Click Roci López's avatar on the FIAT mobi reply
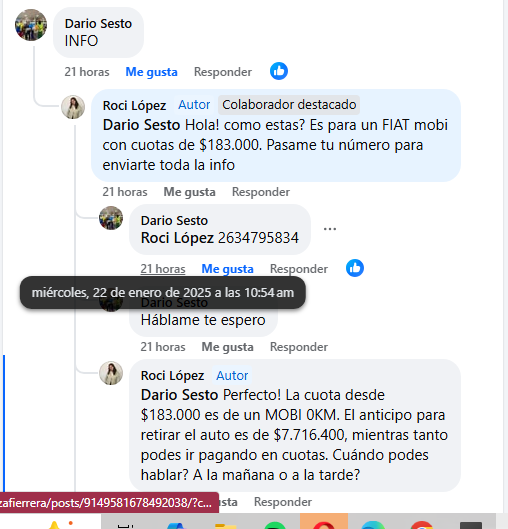The image size is (508, 529). pyautogui.click(x=73, y=107)
